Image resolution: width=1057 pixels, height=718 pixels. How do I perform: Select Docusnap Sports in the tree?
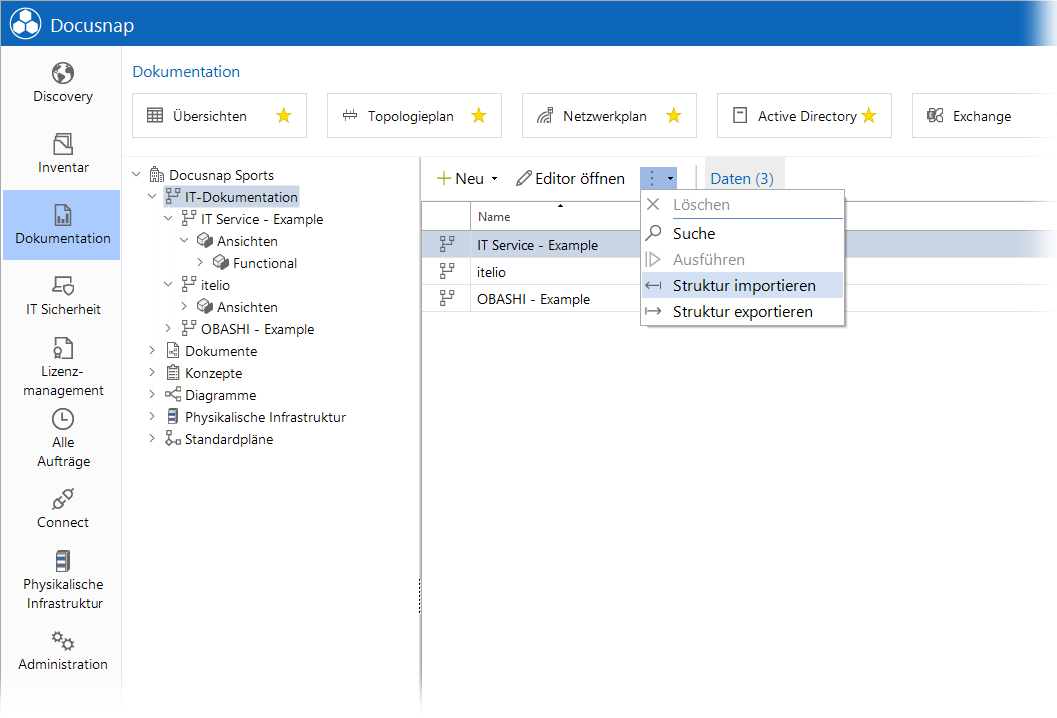click(221, 175)
